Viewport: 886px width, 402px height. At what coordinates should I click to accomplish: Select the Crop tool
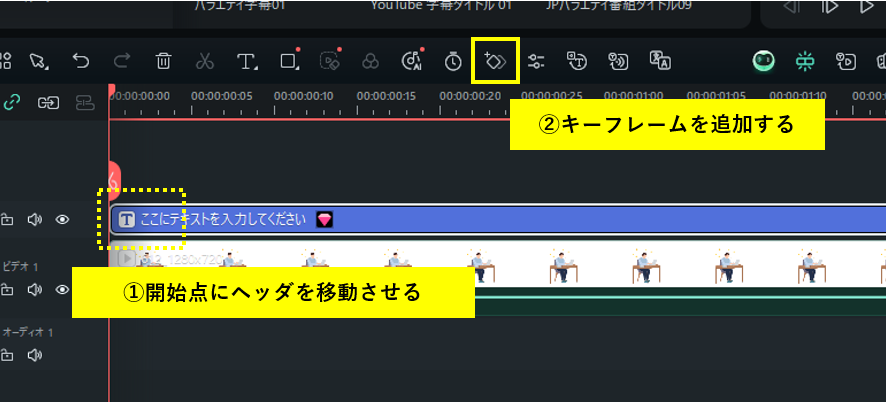(289, 60)
